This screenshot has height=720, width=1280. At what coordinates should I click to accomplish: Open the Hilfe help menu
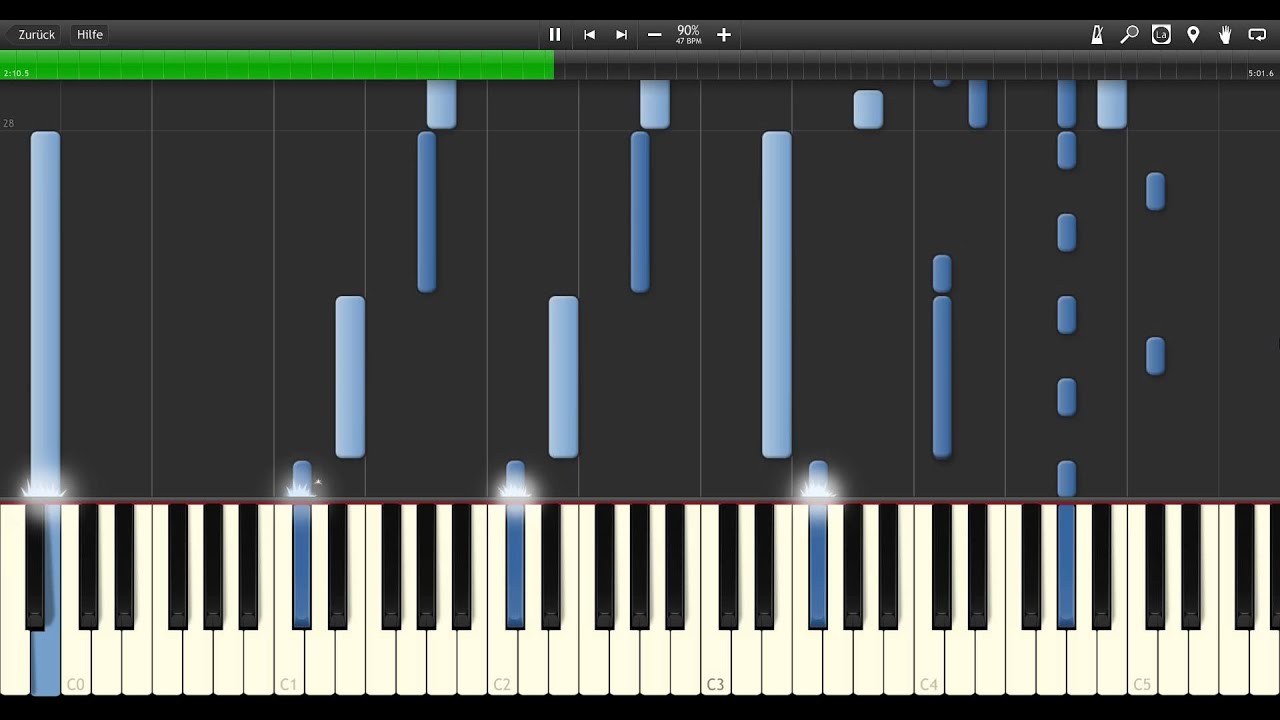[90, 34]
